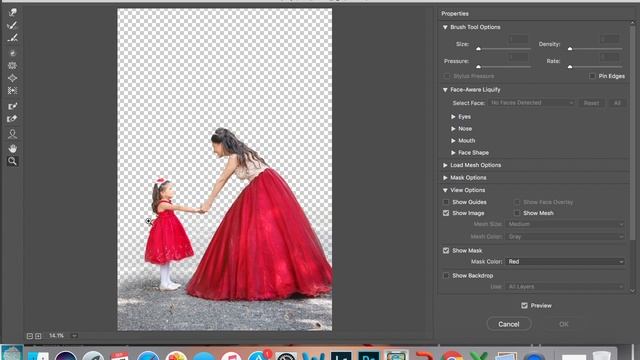Click the Pressure value field
Screen dimensions: 640x360
click(x=518, y=57)
